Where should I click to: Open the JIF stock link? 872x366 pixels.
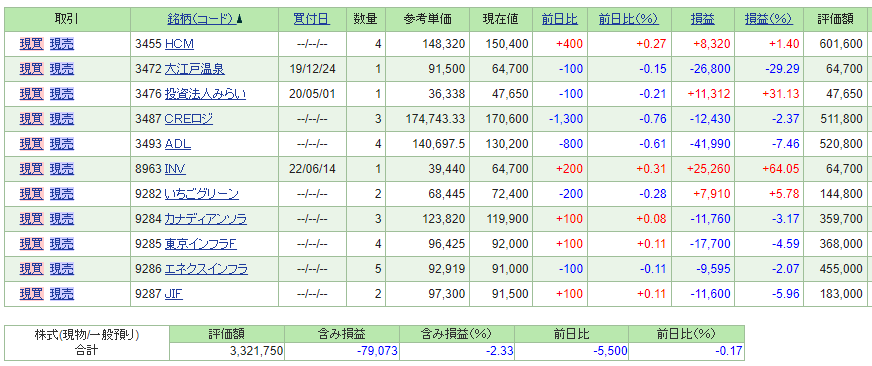point(174,294)
